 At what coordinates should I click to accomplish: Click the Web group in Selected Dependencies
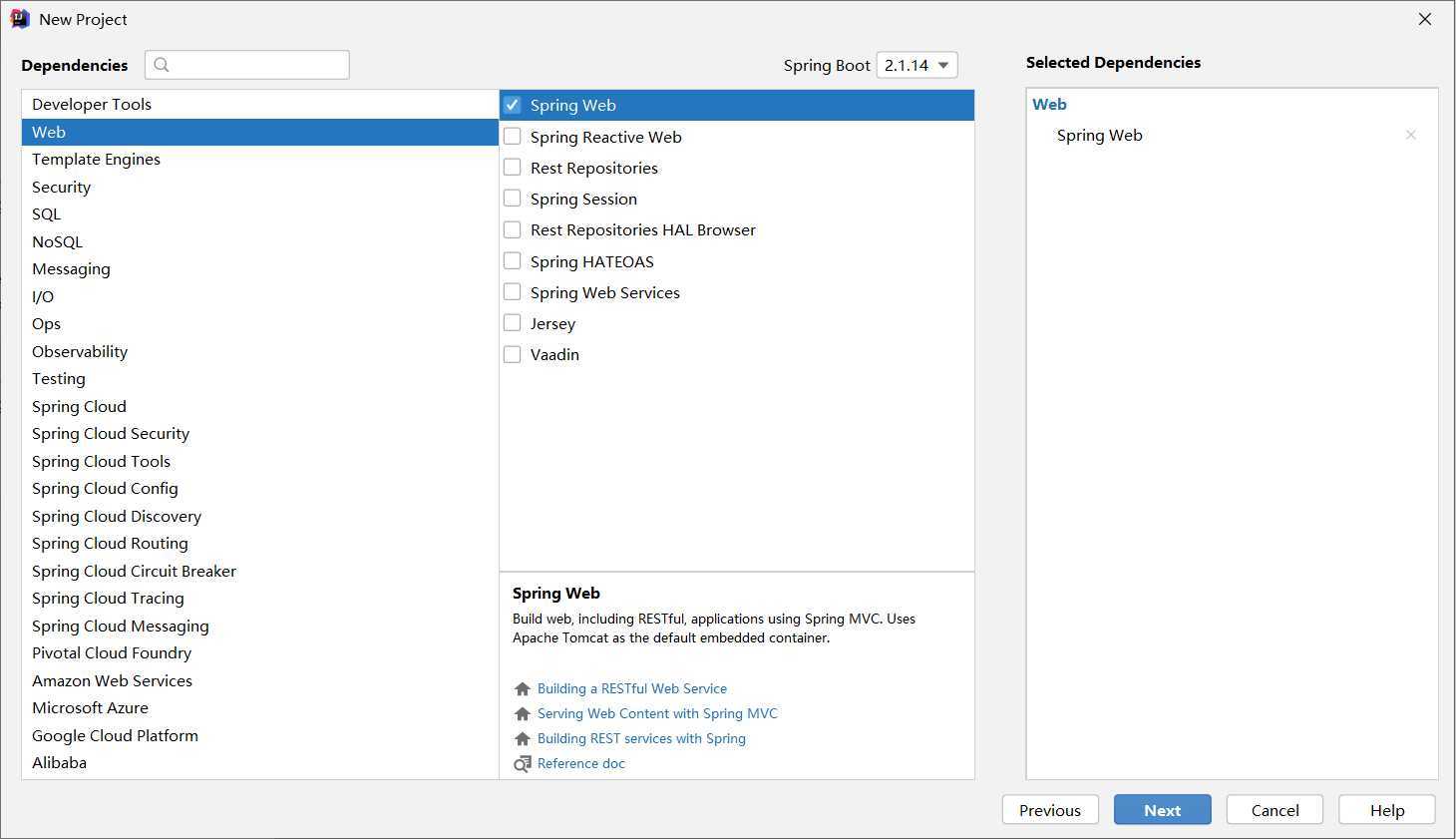click(1049, 104)
